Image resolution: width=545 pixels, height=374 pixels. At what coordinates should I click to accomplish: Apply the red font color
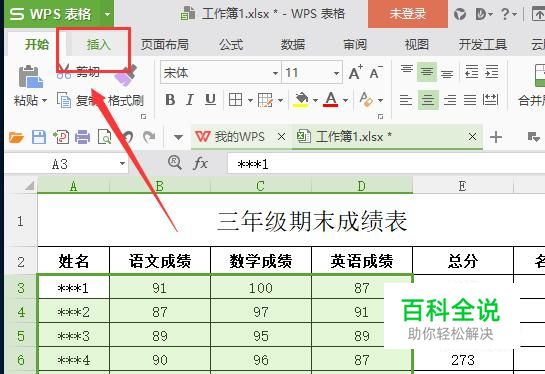[331, 100]
